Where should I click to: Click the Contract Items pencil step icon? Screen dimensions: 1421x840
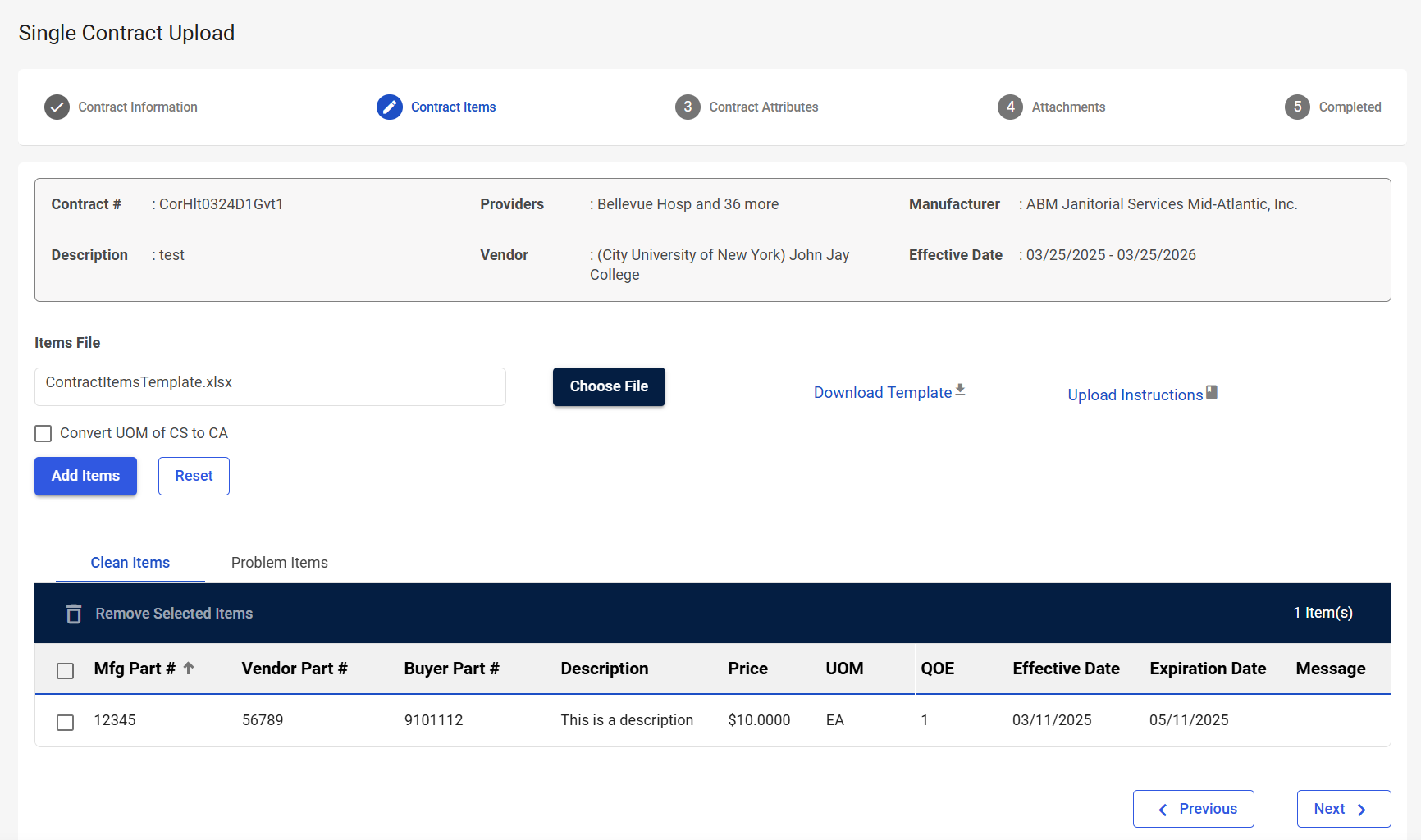(389, 107)
